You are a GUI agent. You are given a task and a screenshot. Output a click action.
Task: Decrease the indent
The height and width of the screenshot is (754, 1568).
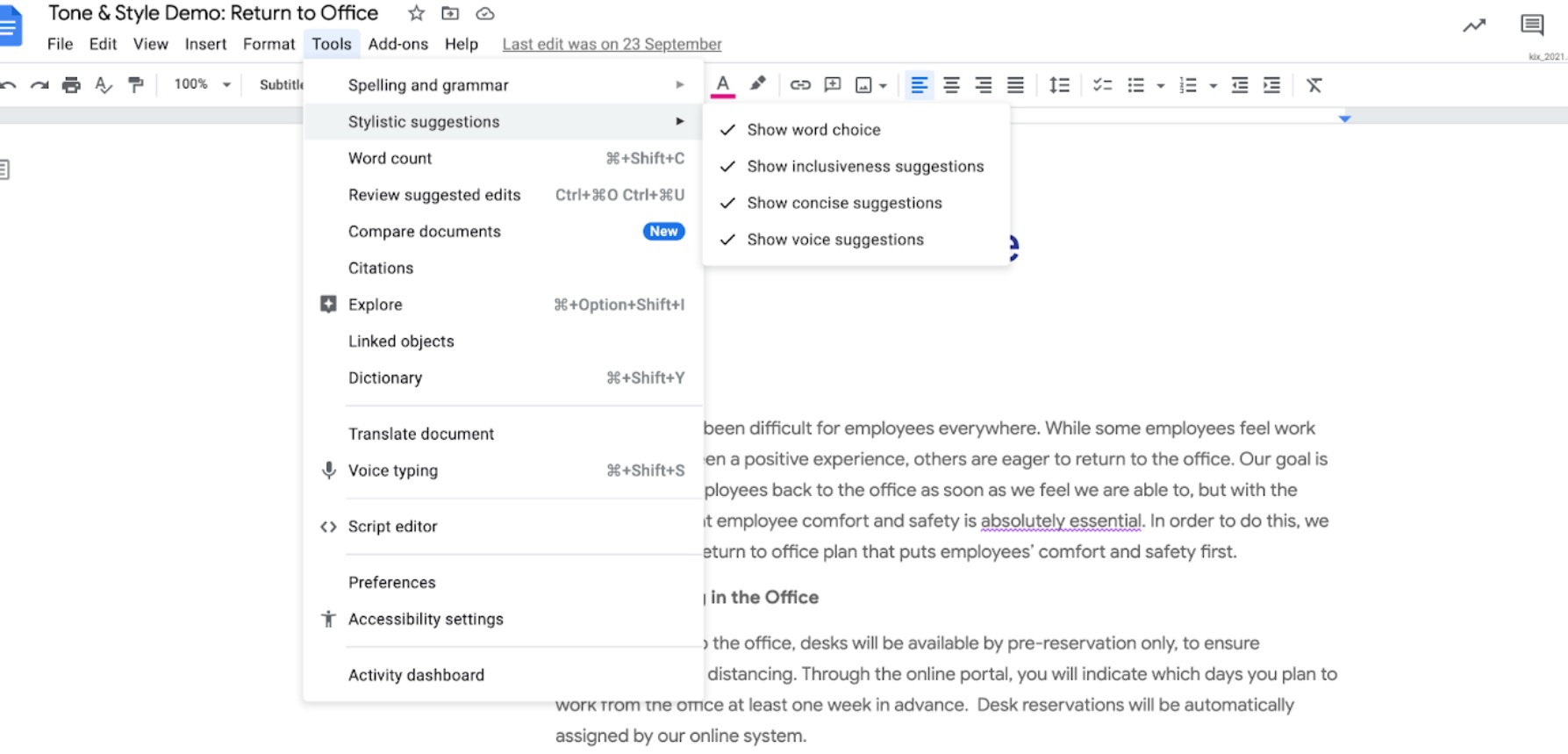pos(1240,85)
